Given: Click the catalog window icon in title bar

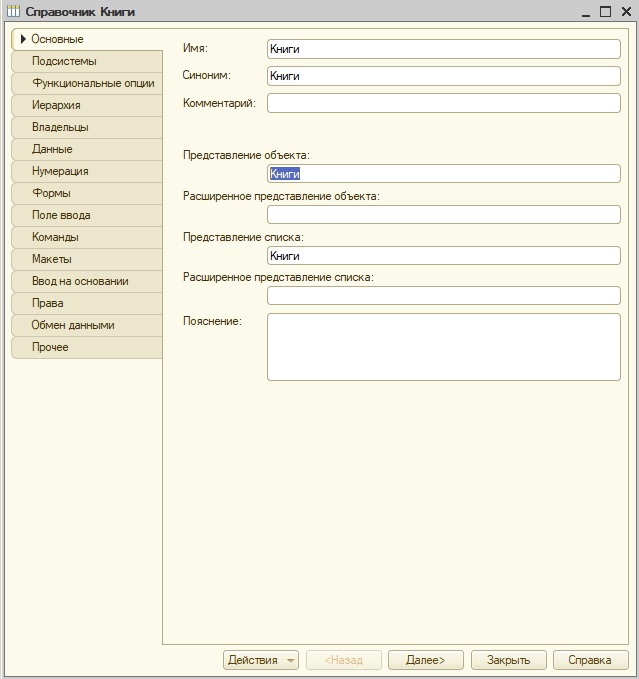Looking at the screenshot, I should (13, 11).
